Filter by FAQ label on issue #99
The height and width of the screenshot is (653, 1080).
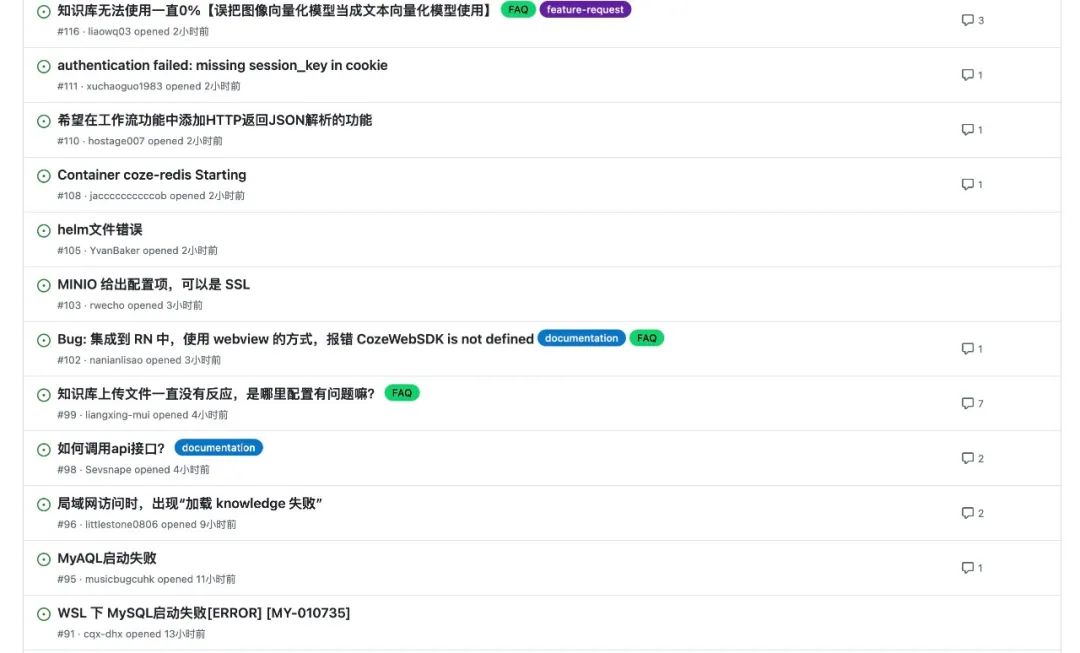402,393
